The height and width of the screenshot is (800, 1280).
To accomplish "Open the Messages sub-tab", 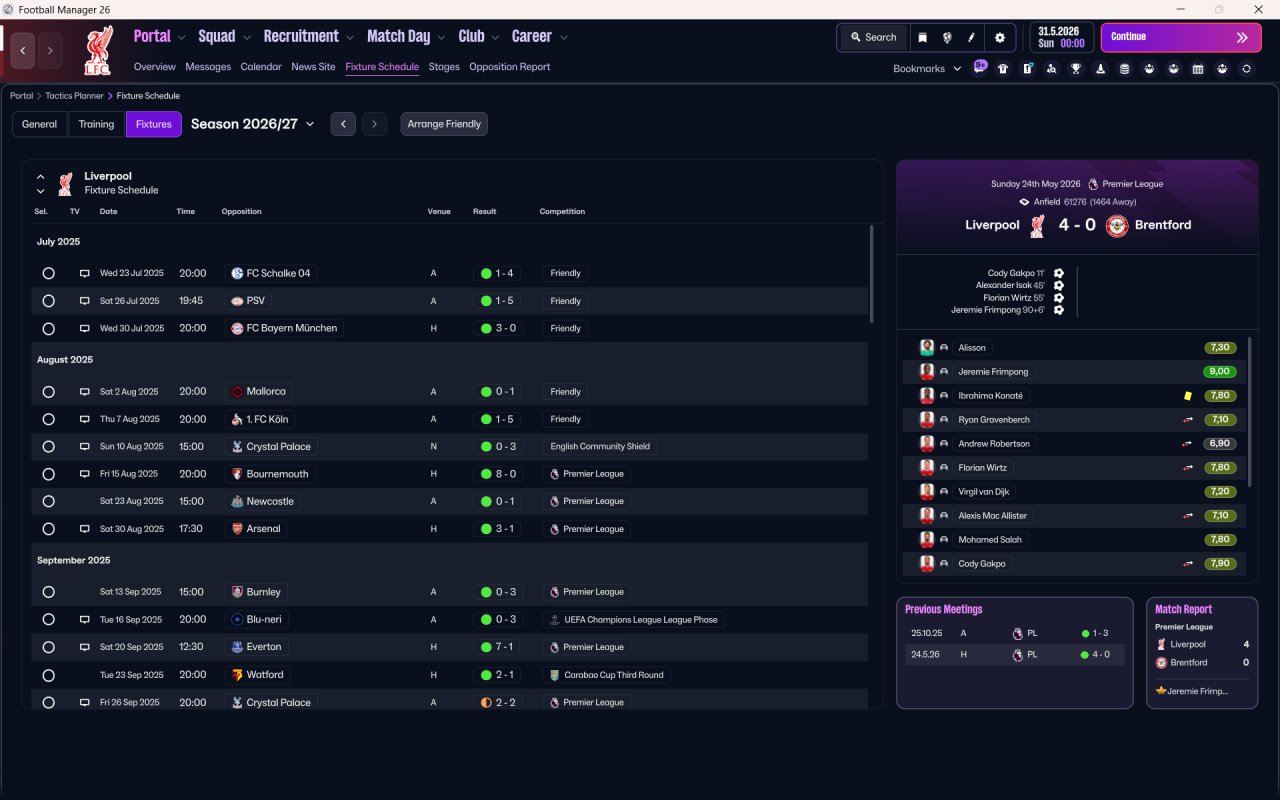I will tap(208, 67).
